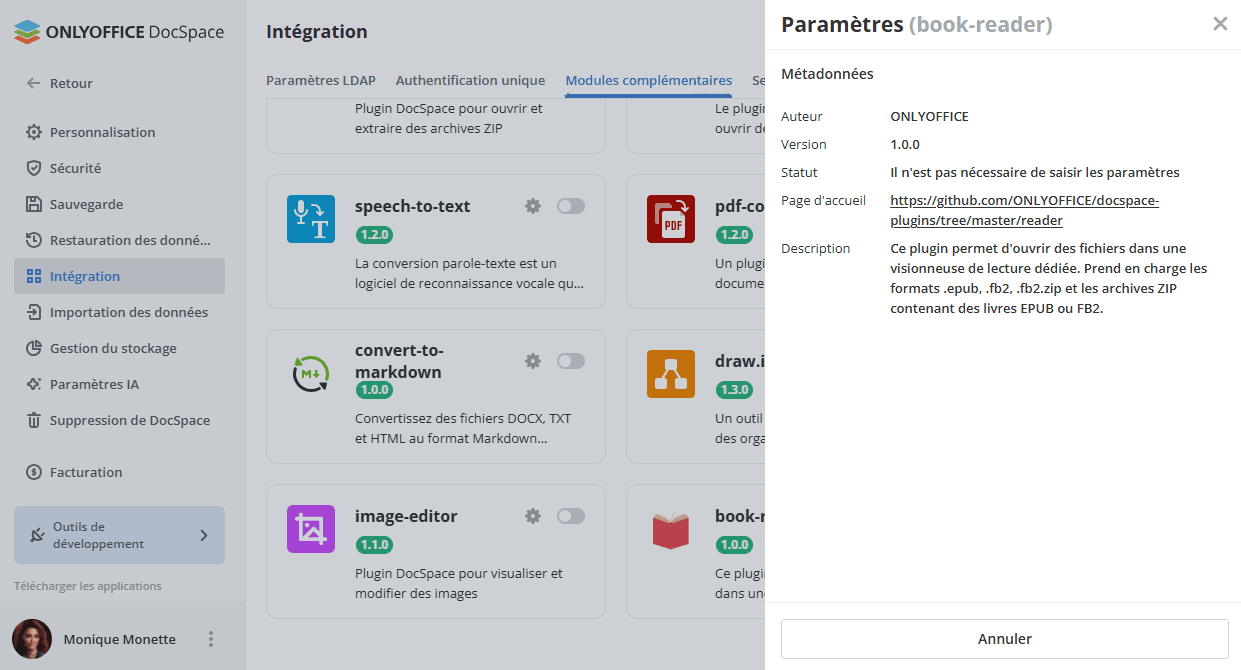
Task: Click the Intégration grid icon
Action: point(34,276)
